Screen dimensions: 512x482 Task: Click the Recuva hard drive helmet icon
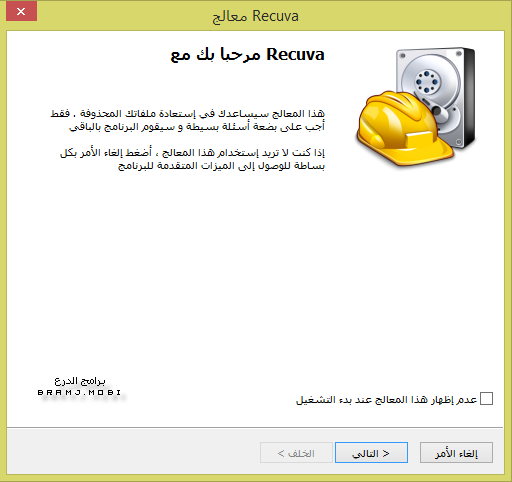(416, 107)
